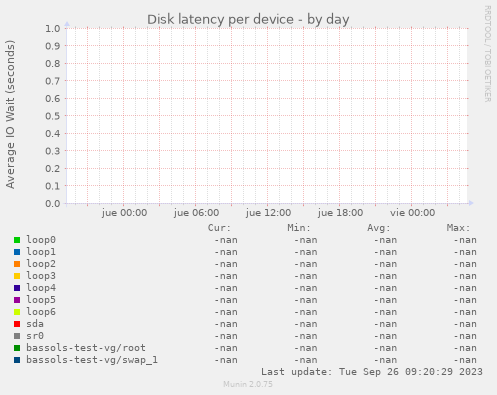497x395 pixels.
Task: Click the loop0 green color swatch
Action: 17,240
